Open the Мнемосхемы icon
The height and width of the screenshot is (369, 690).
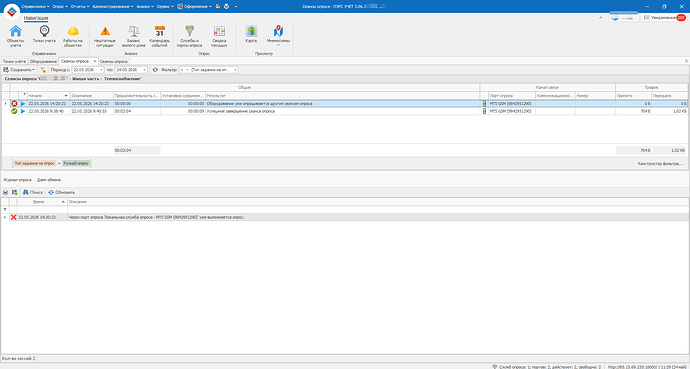click(x=278, y=35)
